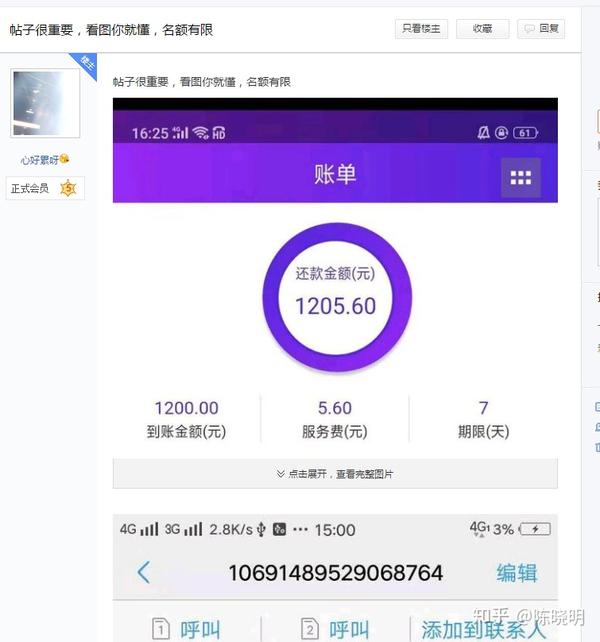The height and width of the screenshot is (642, 600).
Task: Click the battery 61 icon
Action: coord(525,133)
